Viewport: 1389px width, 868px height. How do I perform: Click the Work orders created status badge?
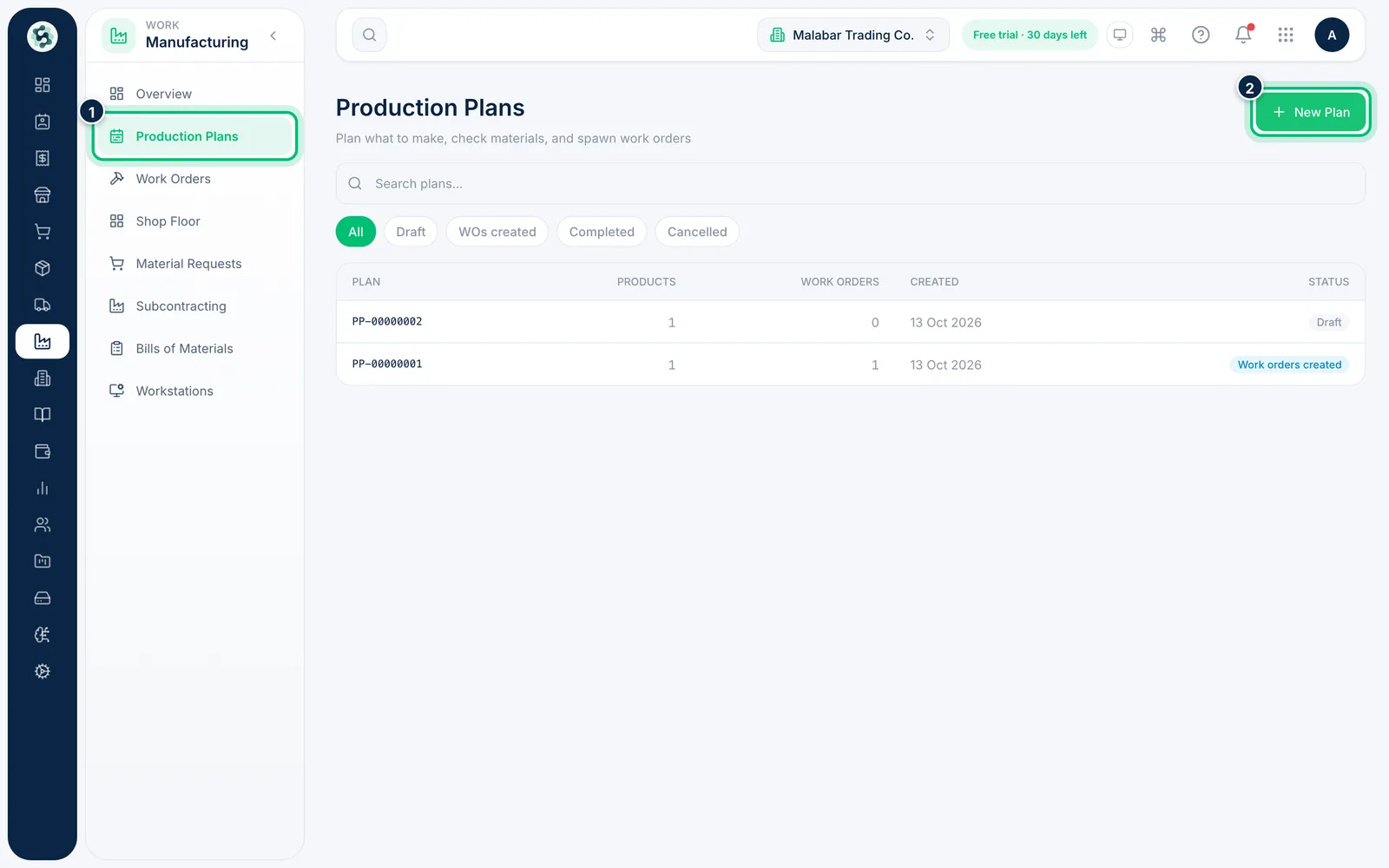(1289, 365)
